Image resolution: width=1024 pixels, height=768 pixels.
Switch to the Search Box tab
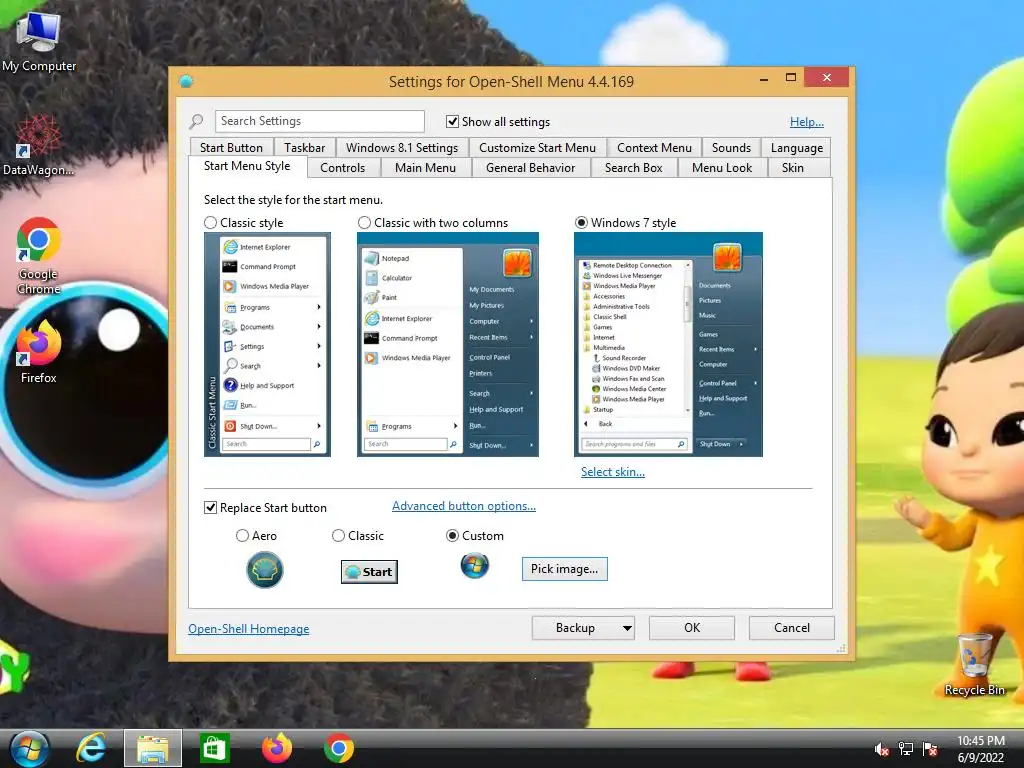click(x=633, y=168)
